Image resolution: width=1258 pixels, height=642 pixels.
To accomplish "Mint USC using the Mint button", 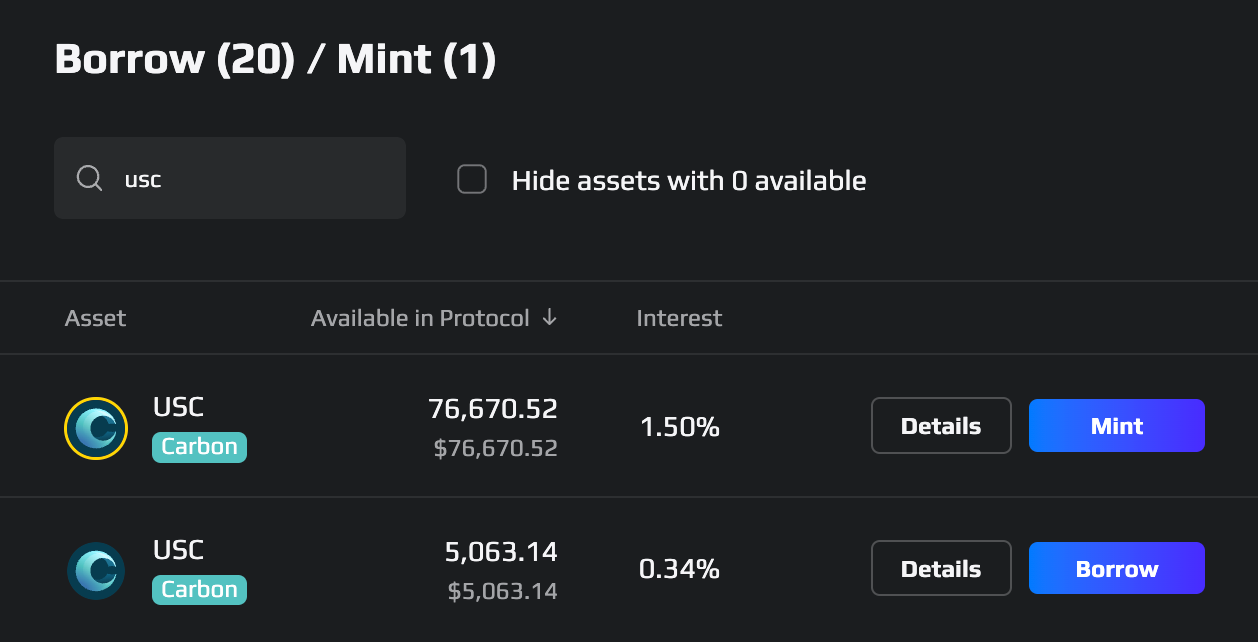I will click(1117, 426).
